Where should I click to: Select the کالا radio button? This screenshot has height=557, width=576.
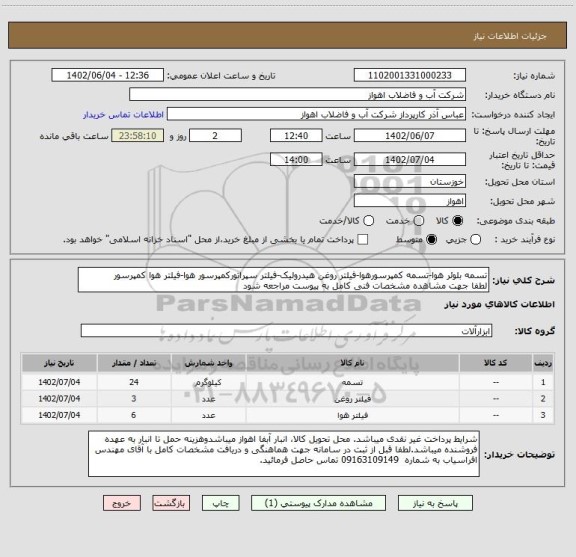click(458, 221)
